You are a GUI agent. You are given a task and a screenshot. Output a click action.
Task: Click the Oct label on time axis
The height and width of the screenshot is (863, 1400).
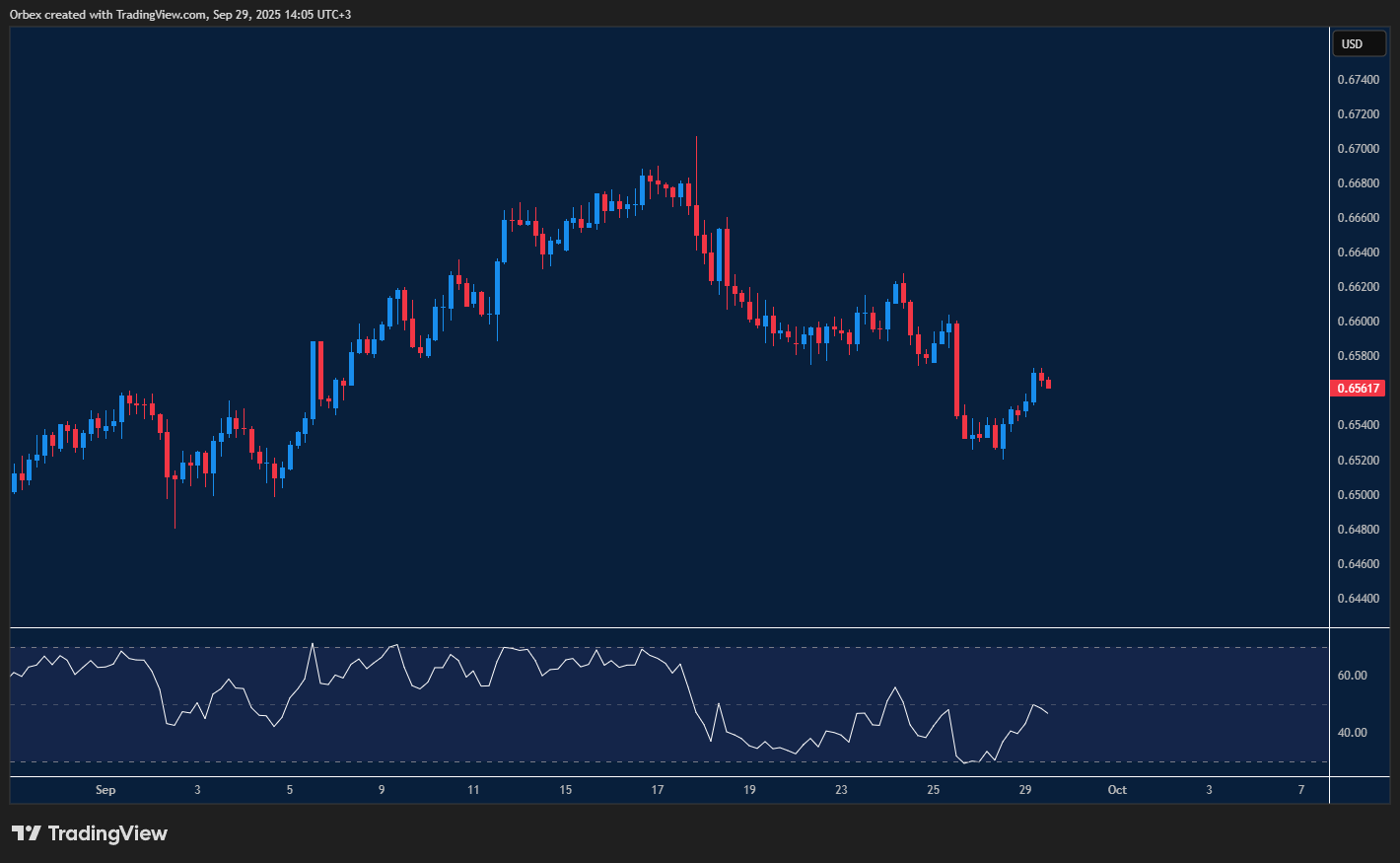[x=1117, y=790]
